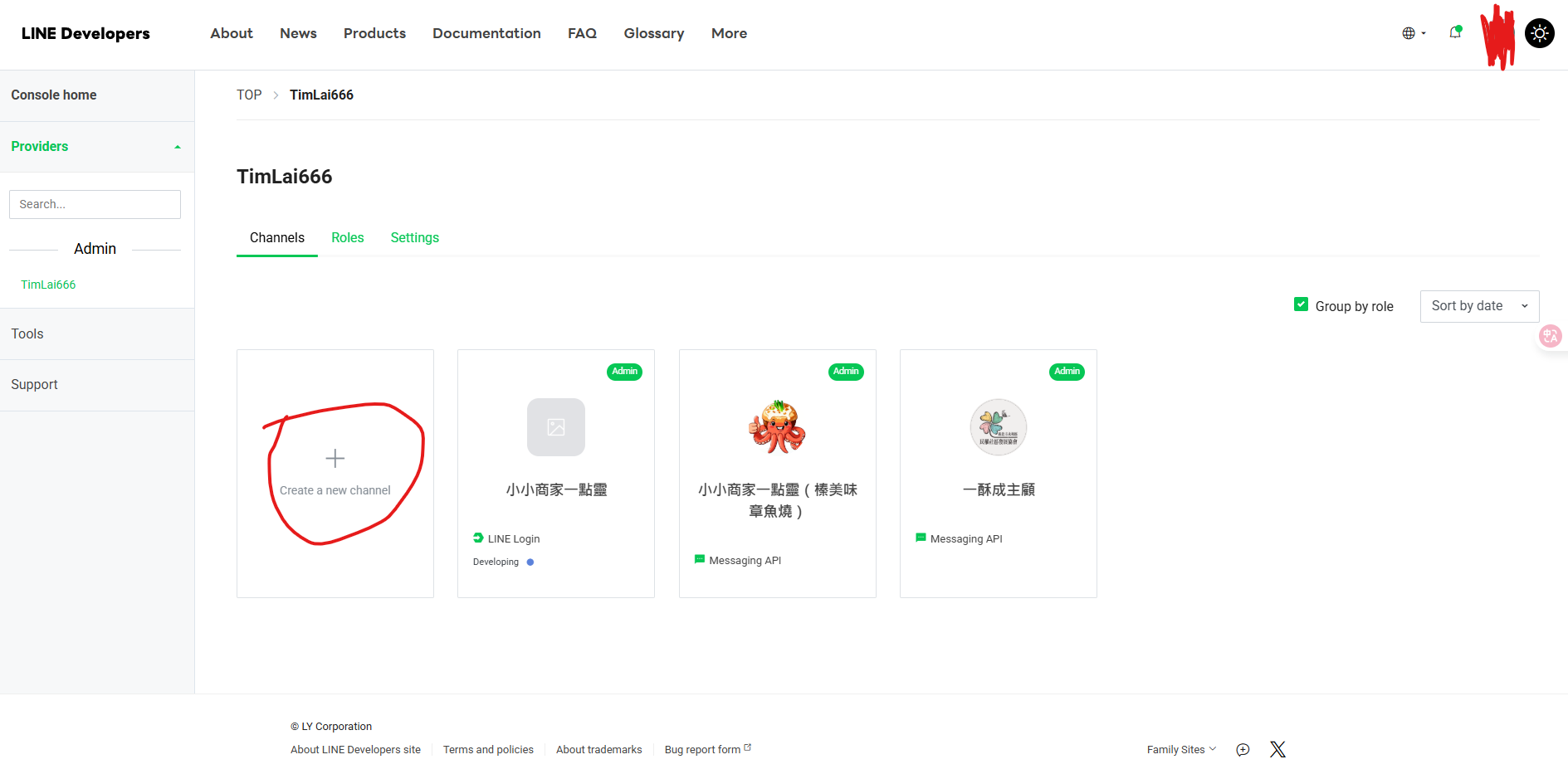Open the Sort by date dropdown
This screenshot has height=774, width=1568.
point(1478,306)
